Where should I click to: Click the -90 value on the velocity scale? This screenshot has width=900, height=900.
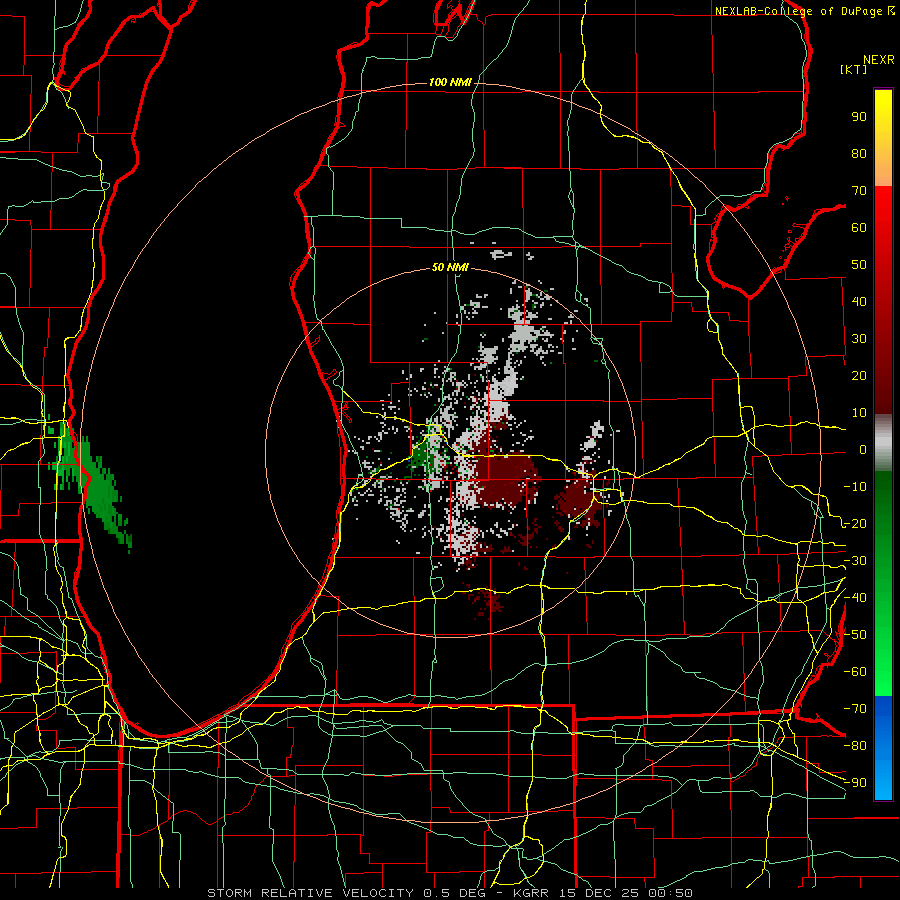(855, 782)
